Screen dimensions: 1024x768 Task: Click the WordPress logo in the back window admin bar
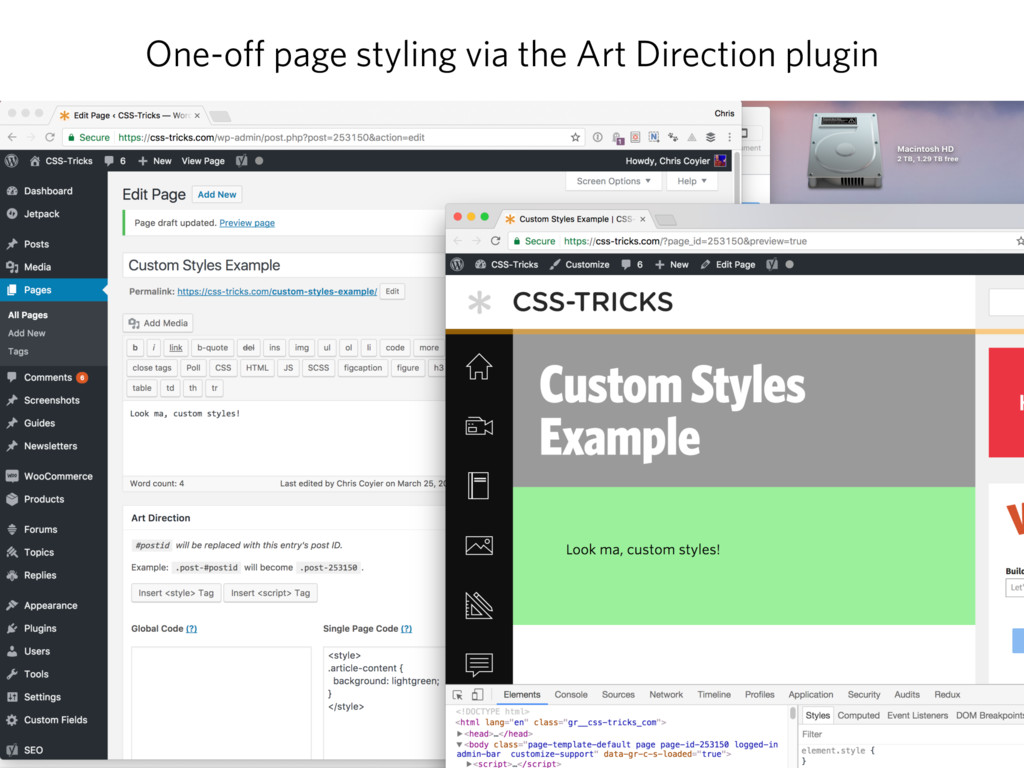coord(11,161)
